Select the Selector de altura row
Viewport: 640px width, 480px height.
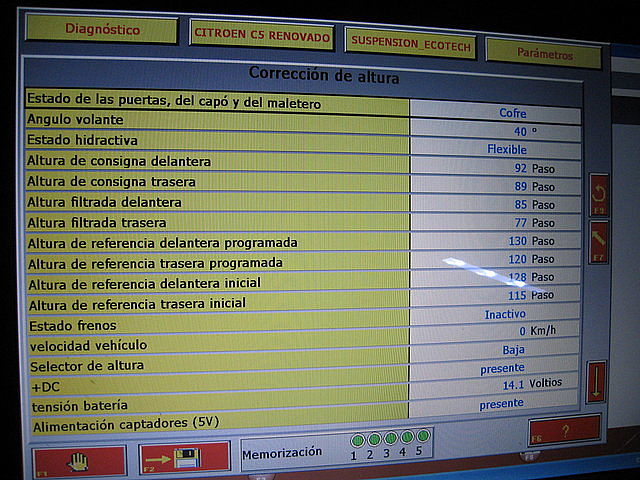215,366
